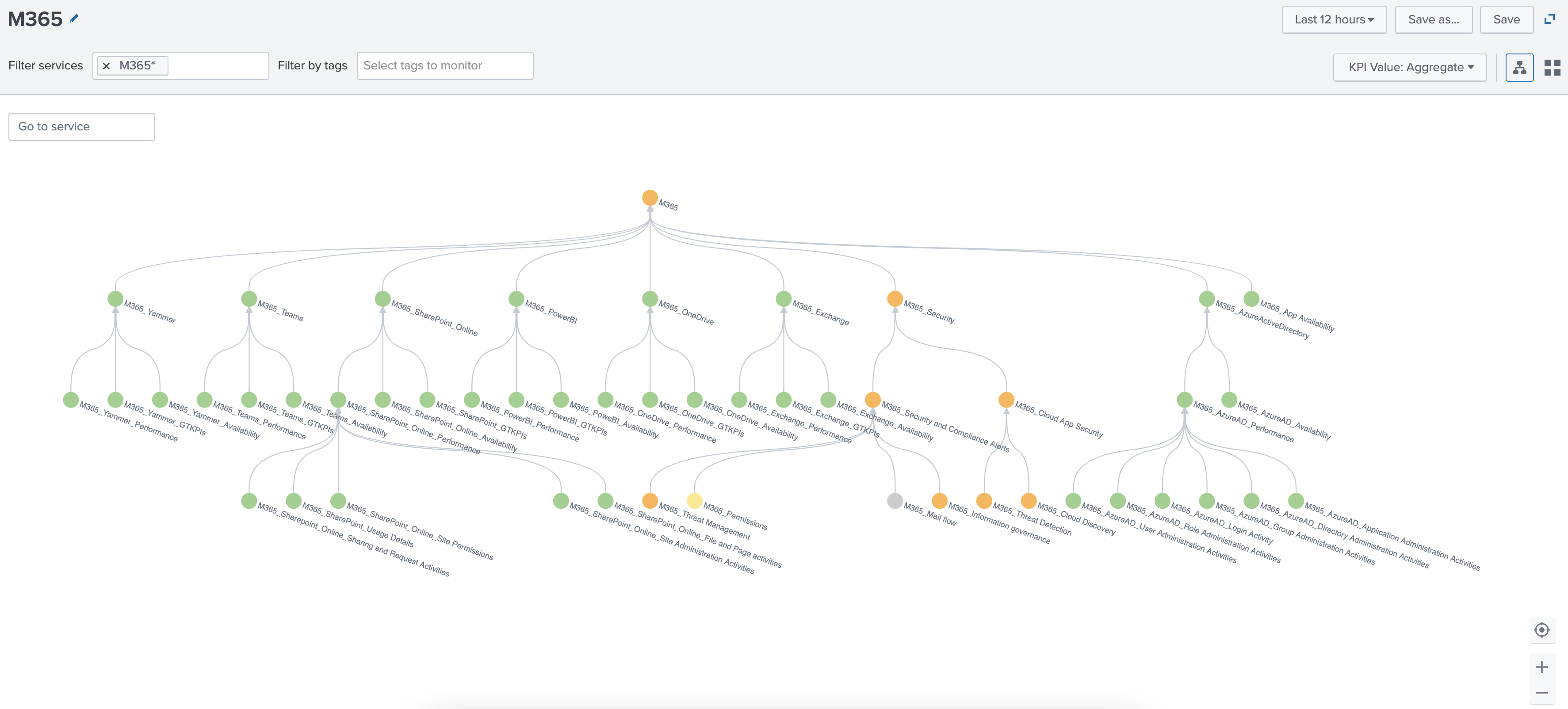Toggle full screen mode icon
Screen dimensions: 1568x709
point(1550,19)
